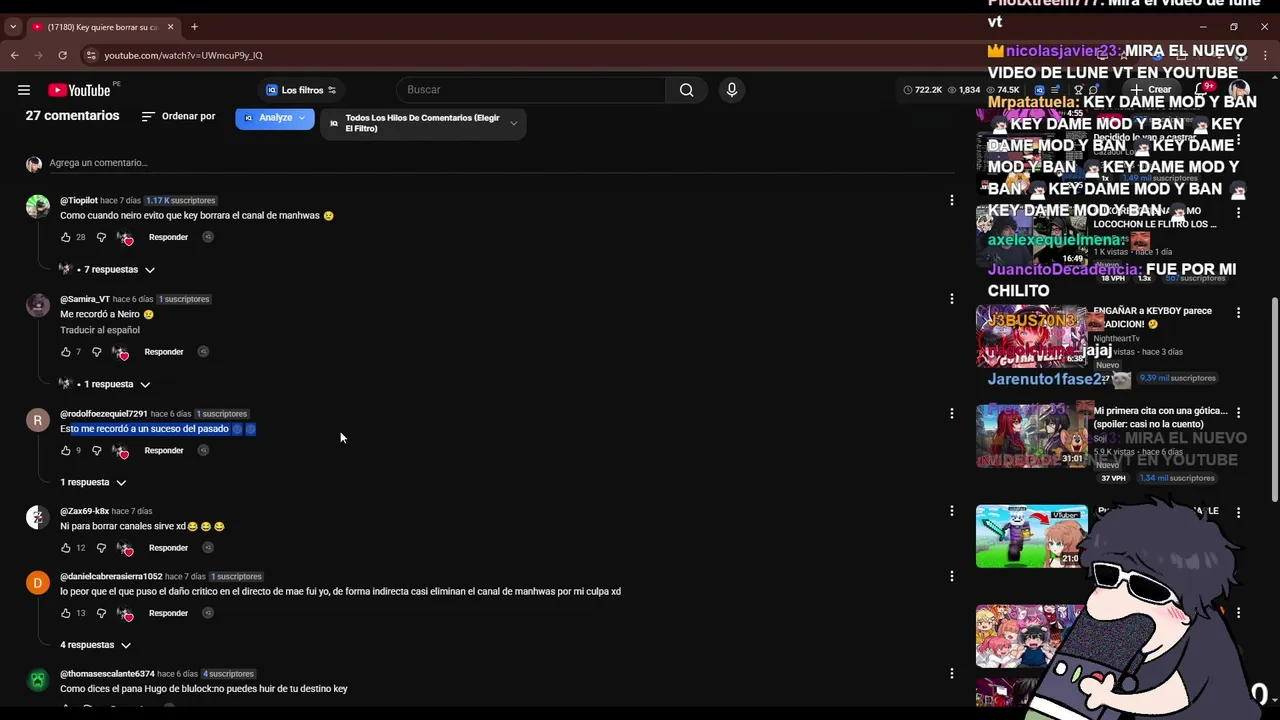
Task: Like the @Zax69-k8x comment
Action: coord(66,548)
